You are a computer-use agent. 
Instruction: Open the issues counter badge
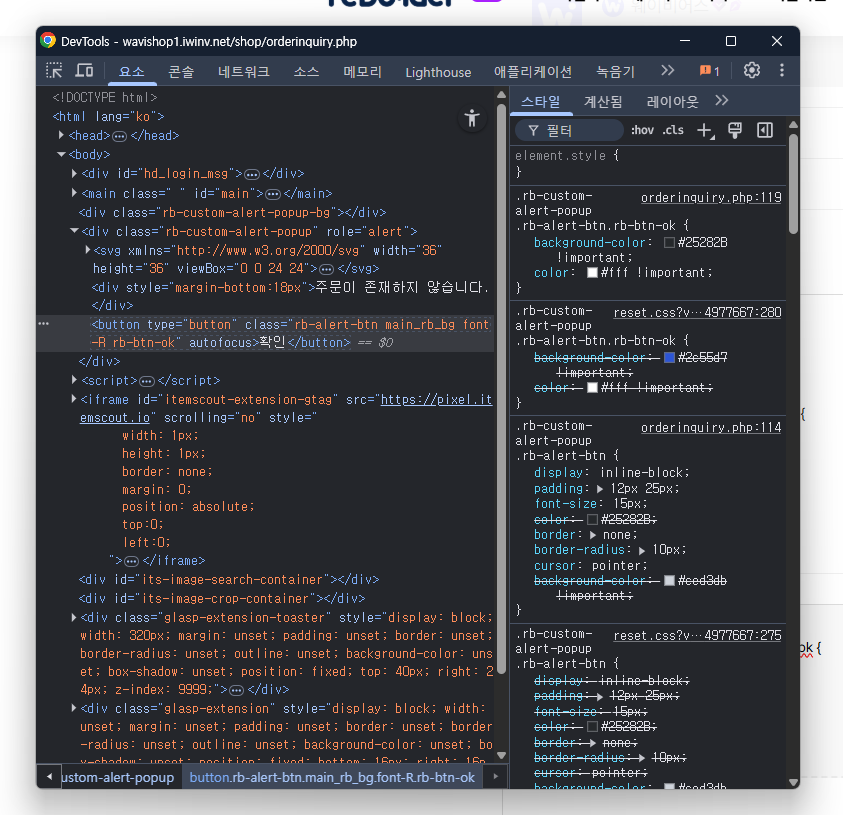pos(709,71)
